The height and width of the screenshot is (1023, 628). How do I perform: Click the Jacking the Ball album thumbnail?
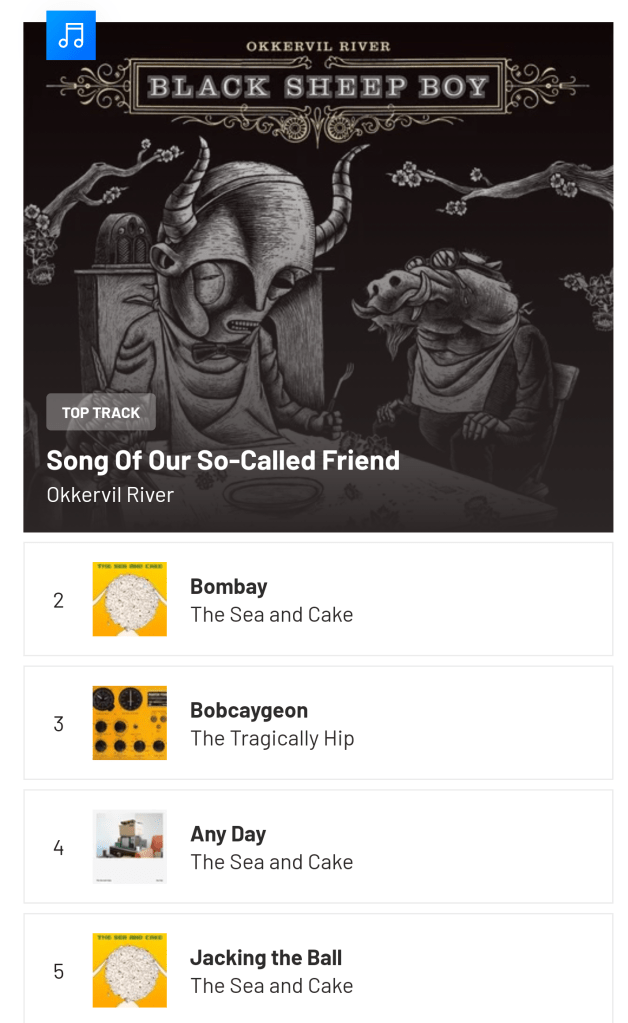(130, 970)
